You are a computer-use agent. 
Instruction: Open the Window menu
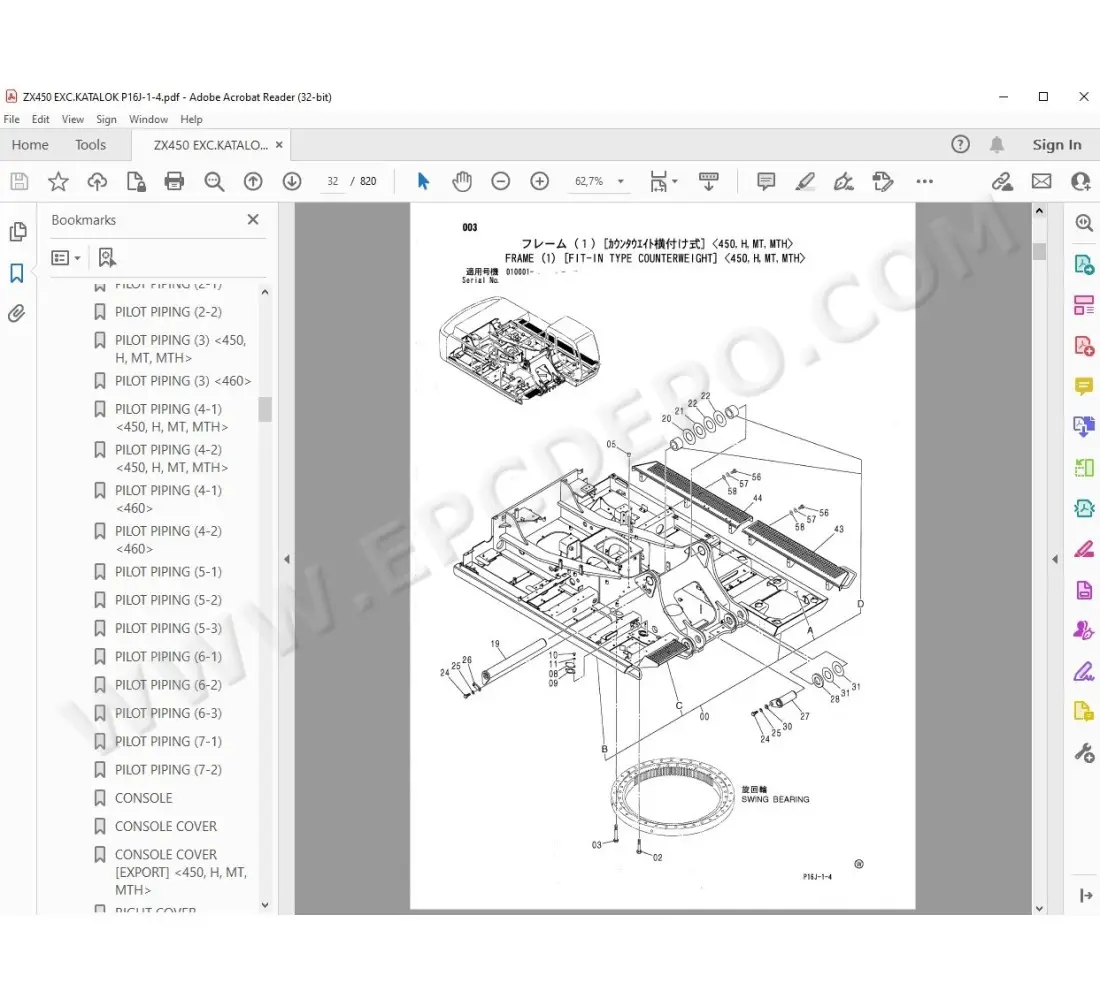click(148, 119)
